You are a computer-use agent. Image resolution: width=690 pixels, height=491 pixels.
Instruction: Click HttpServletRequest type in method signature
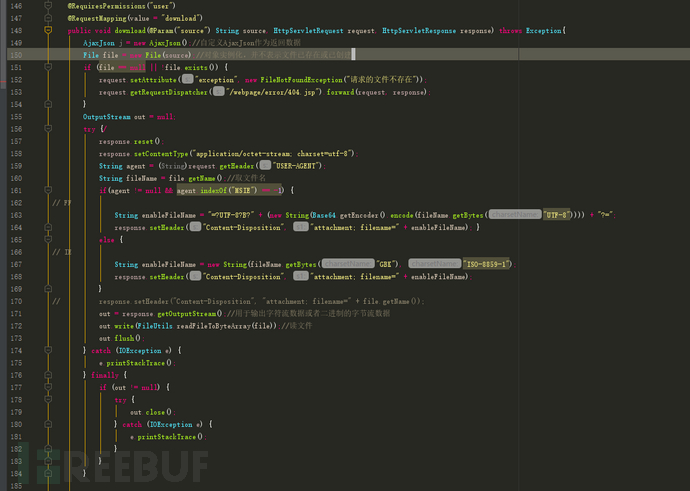308,30
